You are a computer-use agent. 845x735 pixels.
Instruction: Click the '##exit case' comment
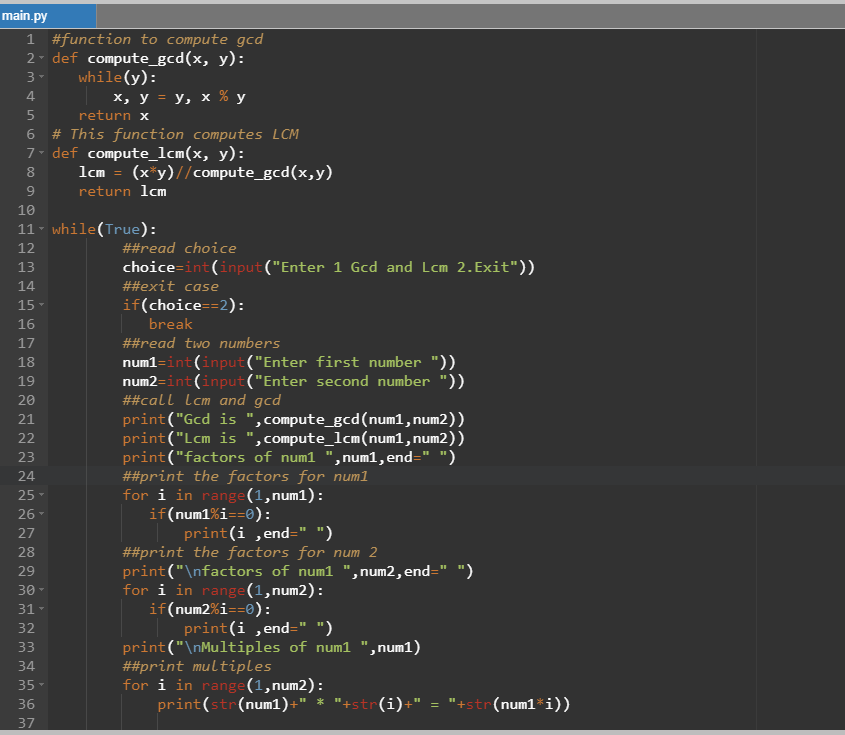pos(171,286)
